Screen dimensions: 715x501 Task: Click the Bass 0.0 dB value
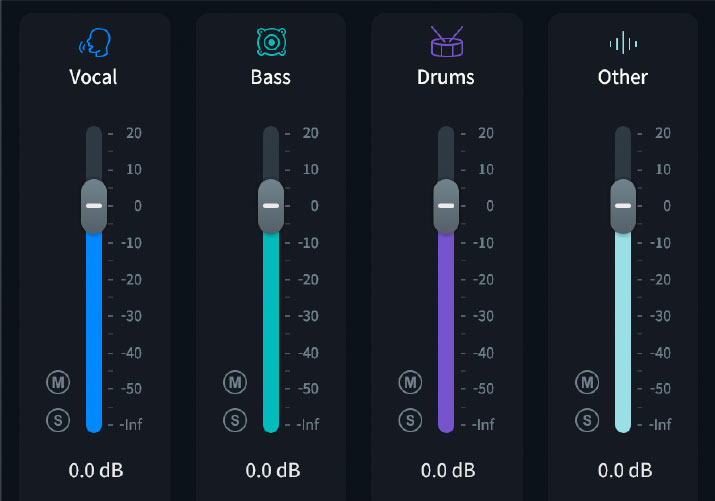[x=272, y=469]
